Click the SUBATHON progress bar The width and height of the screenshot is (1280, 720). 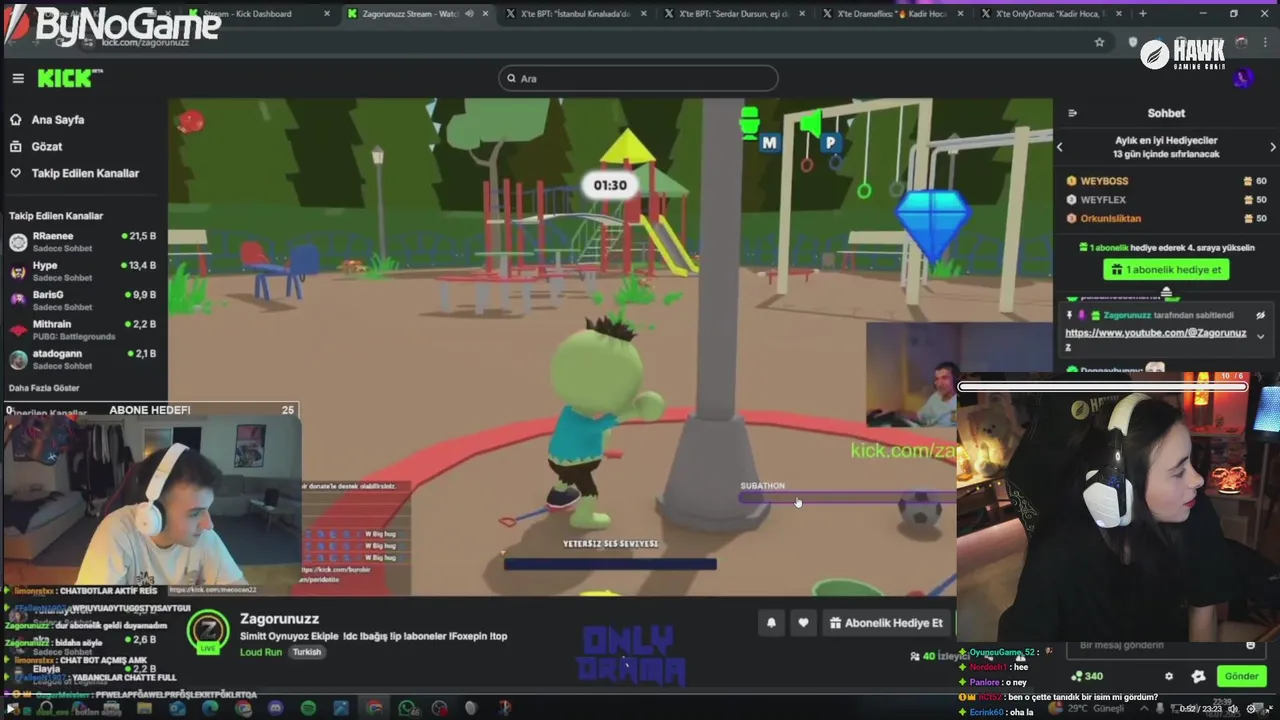pos(847,497)
